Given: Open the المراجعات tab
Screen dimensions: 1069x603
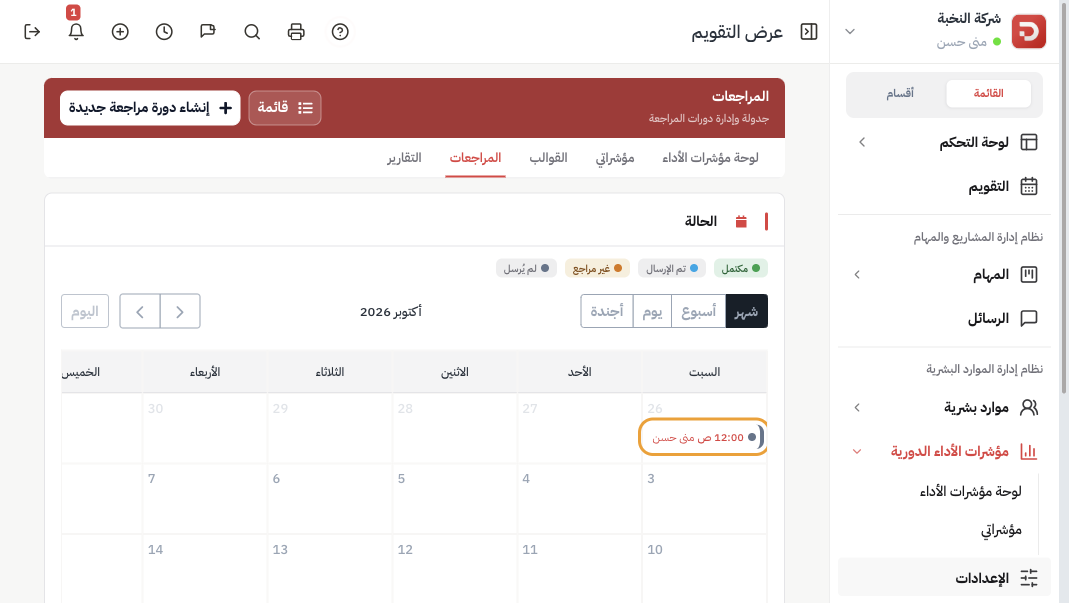Looking at the screenshot, I should pyautogui.click(x=475, y=158).
